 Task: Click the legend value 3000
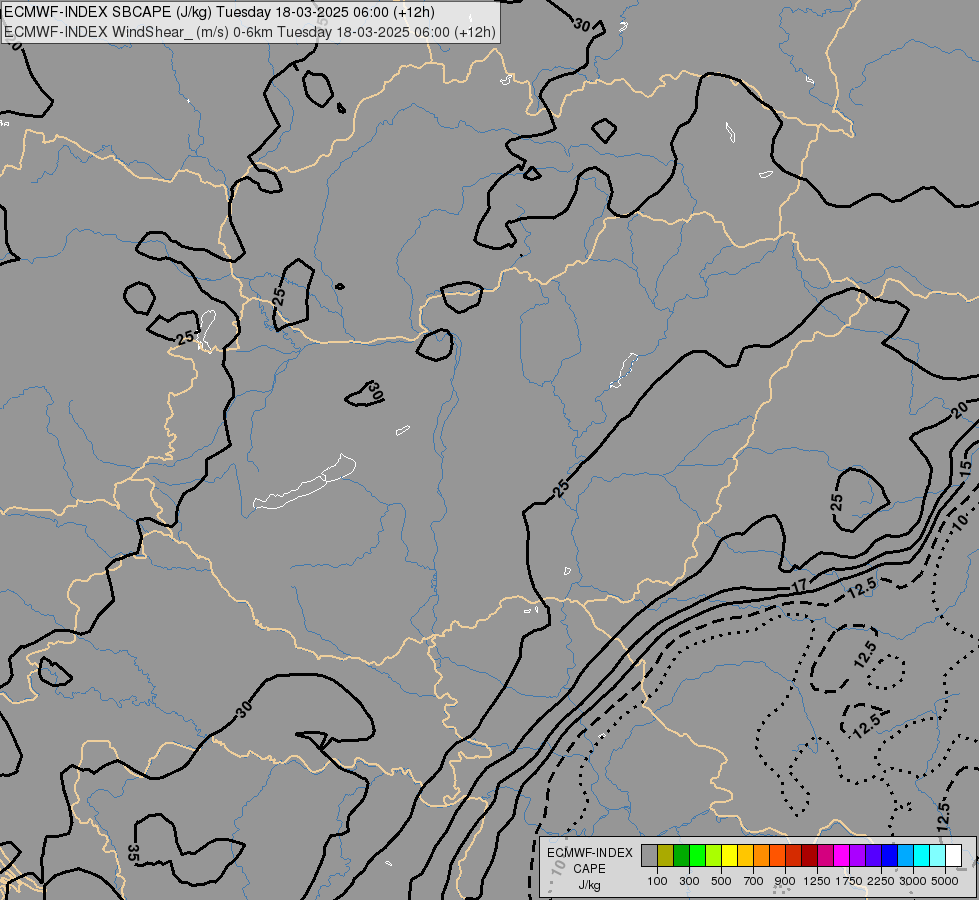click(913, 881)
